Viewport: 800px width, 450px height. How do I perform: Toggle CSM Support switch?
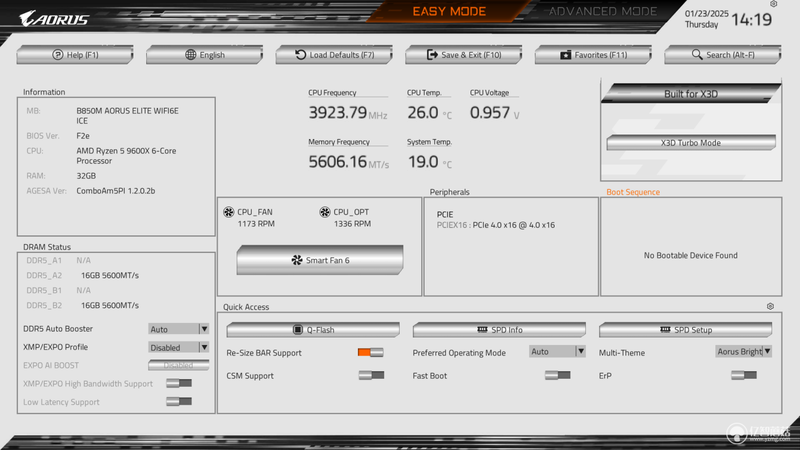tap(371, 376)
